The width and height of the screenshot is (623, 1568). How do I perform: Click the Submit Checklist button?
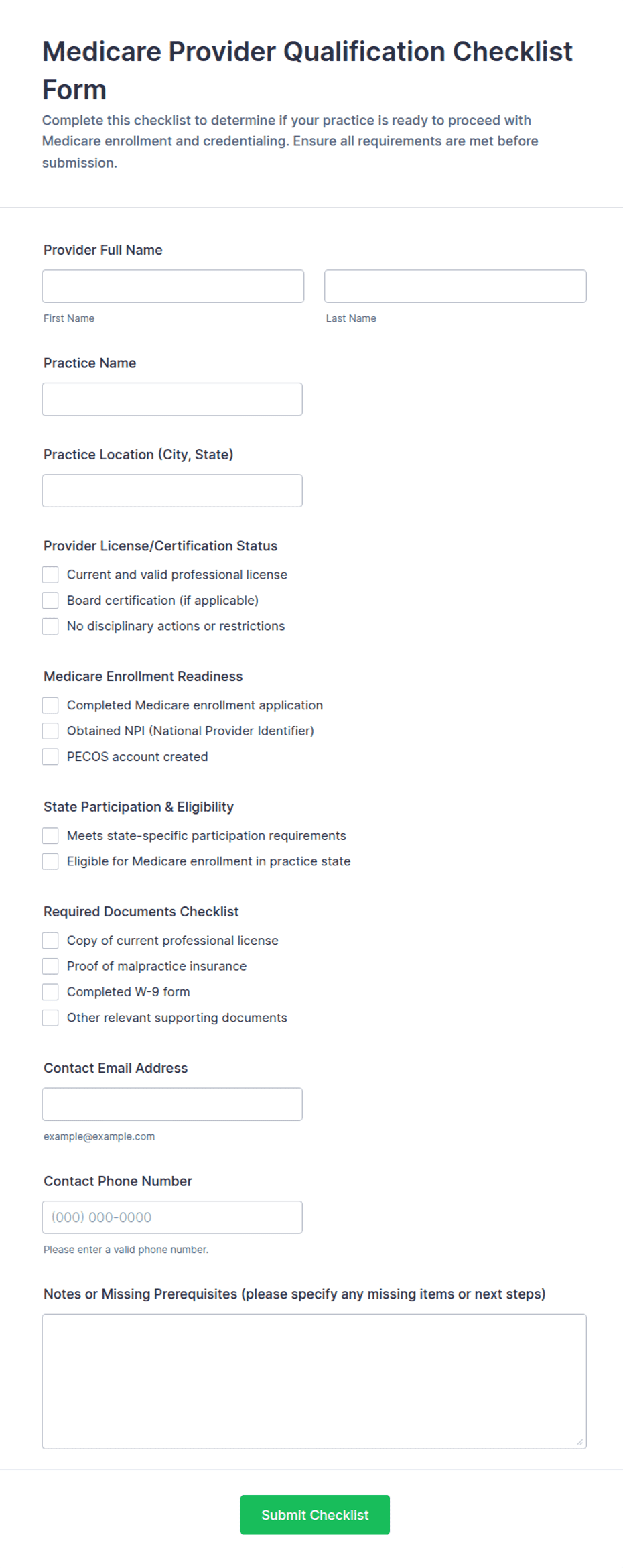(x=315, y=1515)
